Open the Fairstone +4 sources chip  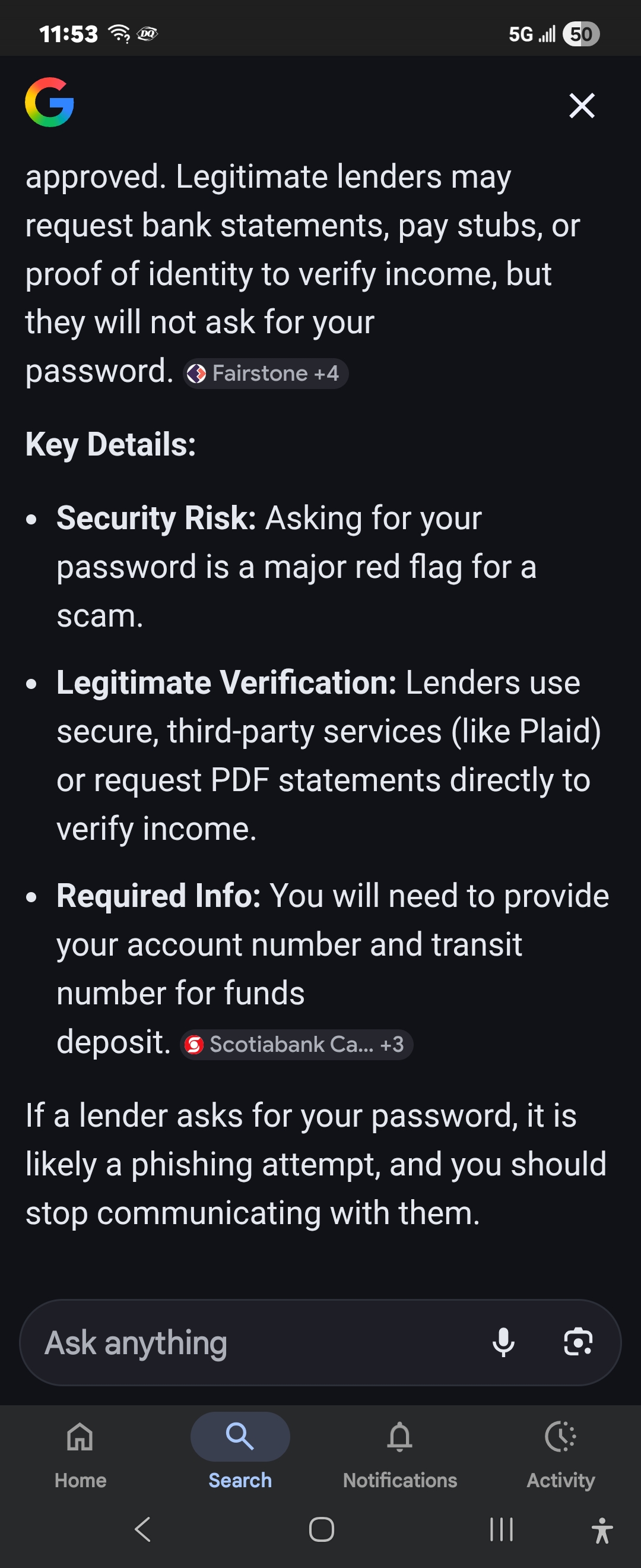tap(266, 373)
